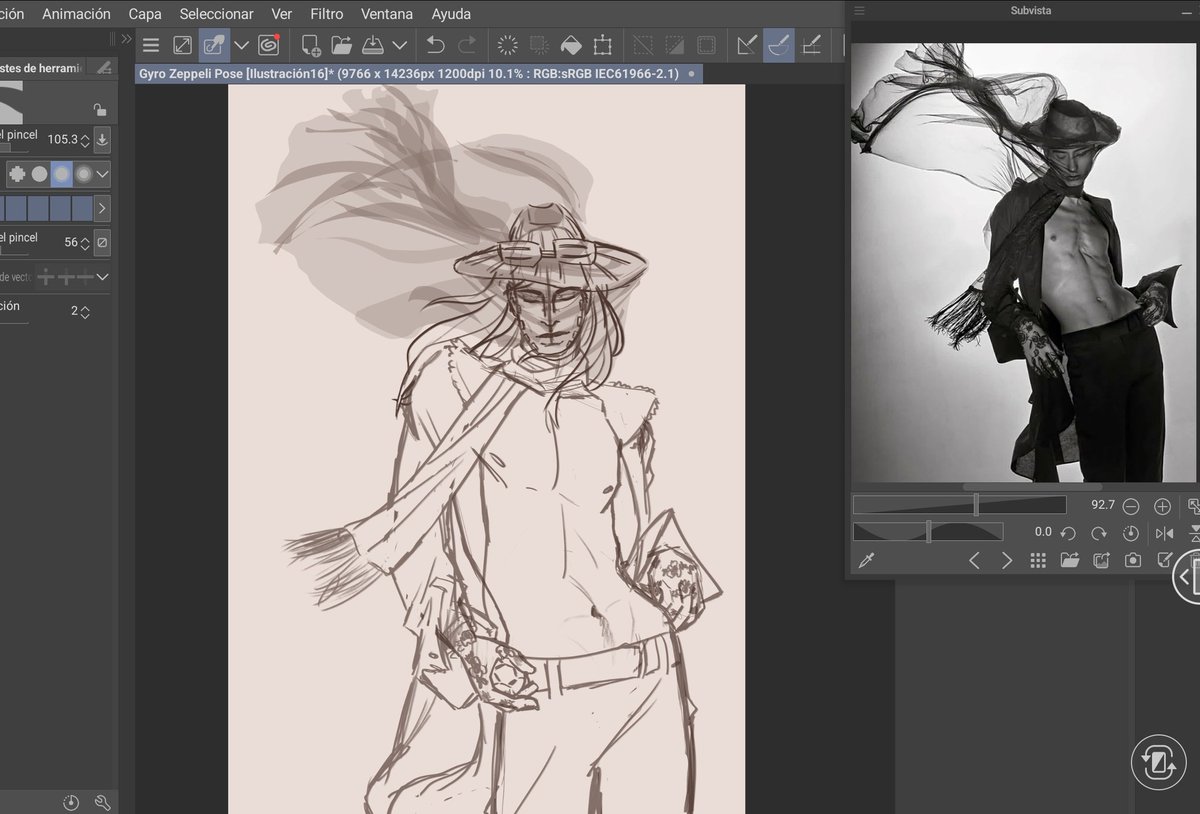
Task: Expand the double-chevron panel collapse arrows
Action: (x=126, y=40)
